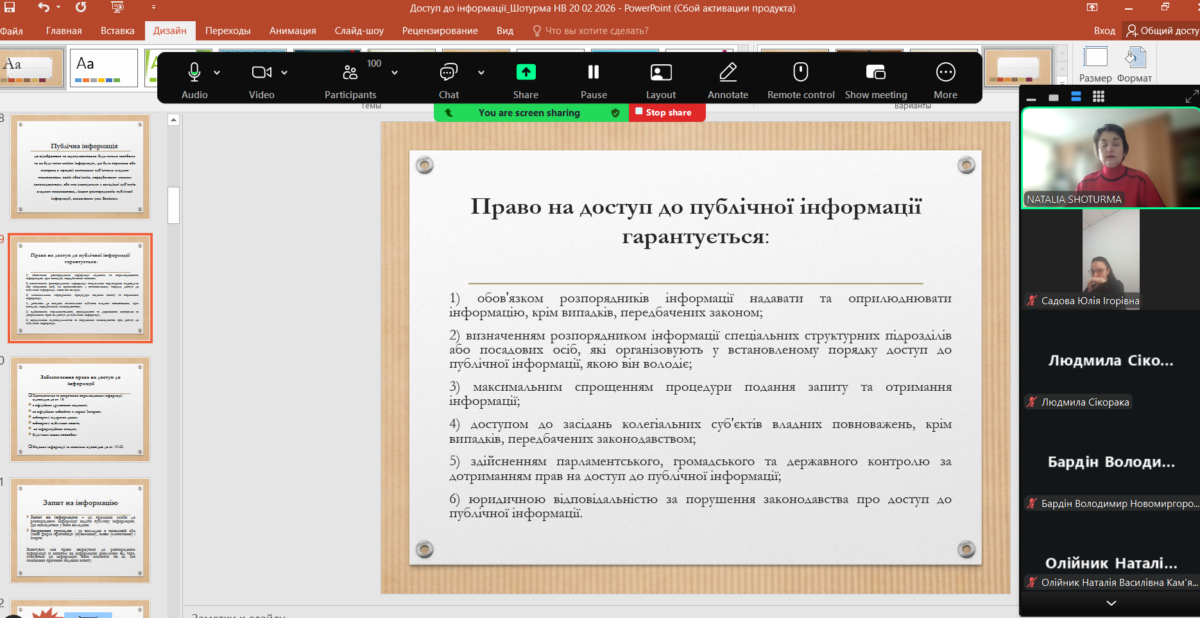Expand video options arrow next to camera
Screen dimensions: 1200x618
285,72
